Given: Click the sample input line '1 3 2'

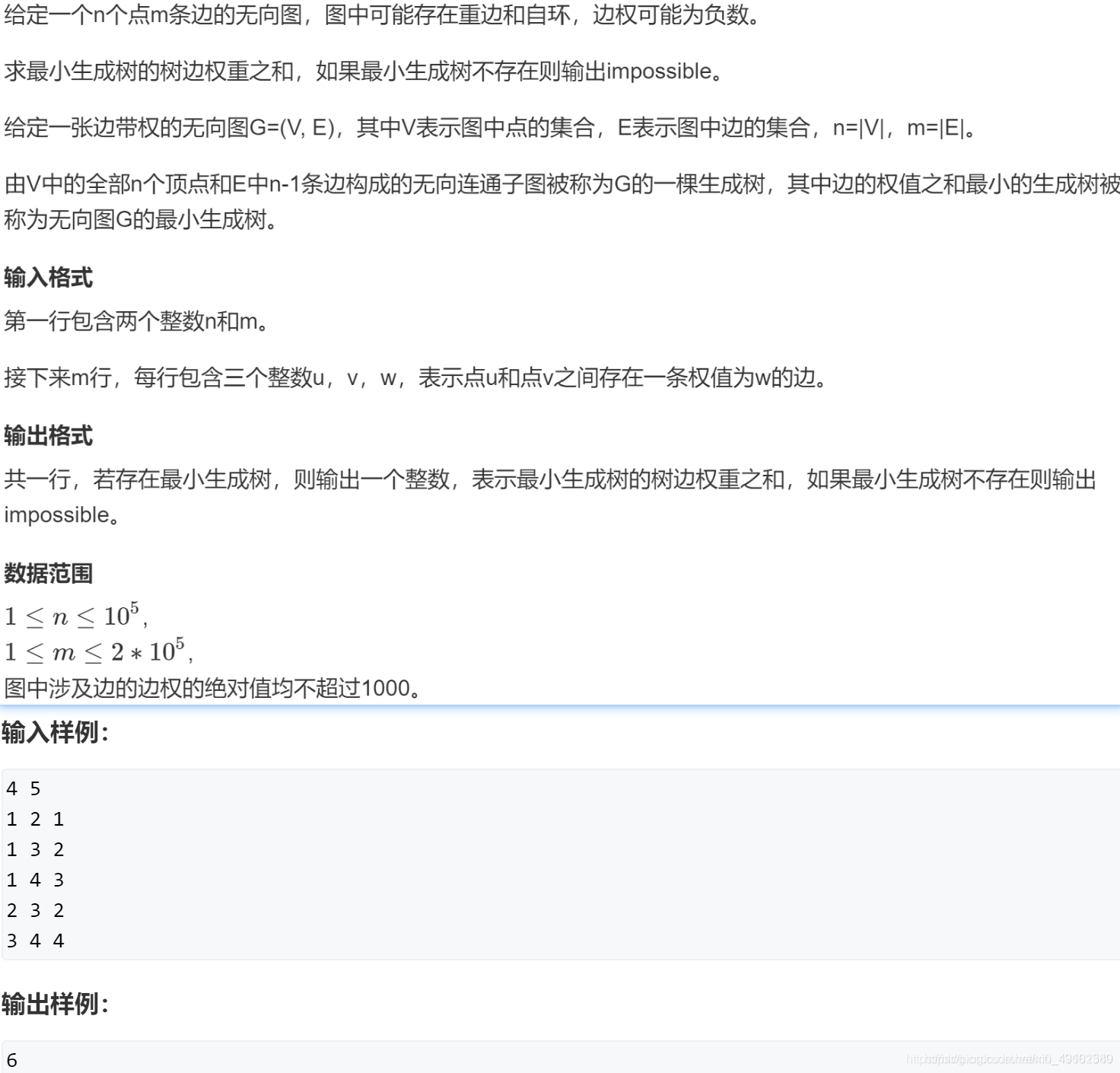Looking at the screenshot, I should 35,849.
